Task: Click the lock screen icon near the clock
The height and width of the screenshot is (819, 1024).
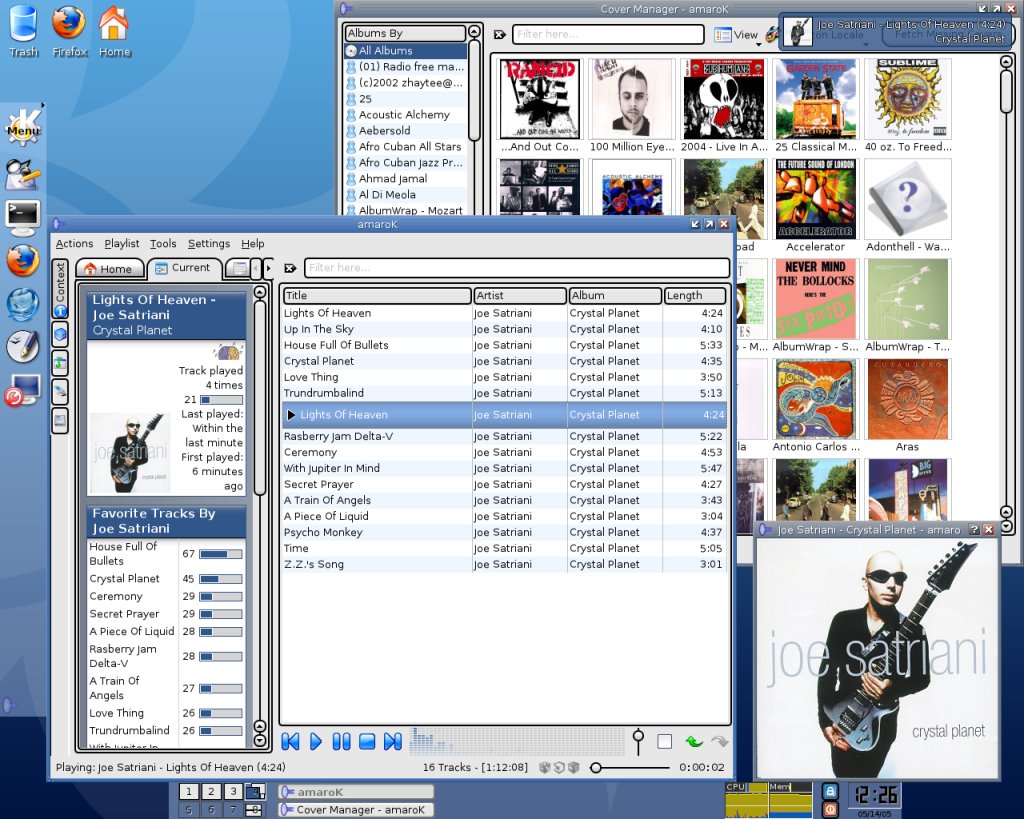Action: 829,791
